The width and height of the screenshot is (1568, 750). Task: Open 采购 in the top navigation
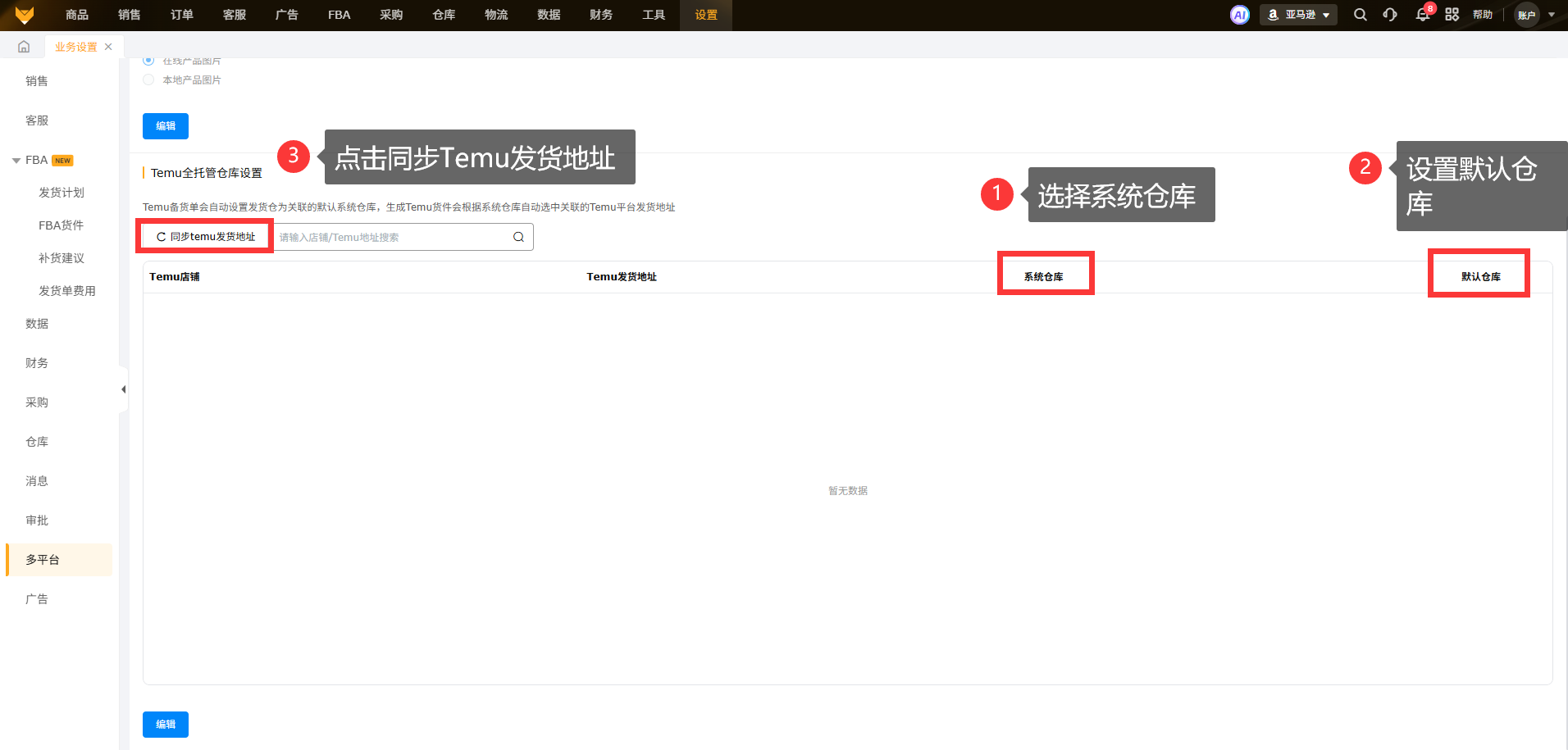pos(391,15)
